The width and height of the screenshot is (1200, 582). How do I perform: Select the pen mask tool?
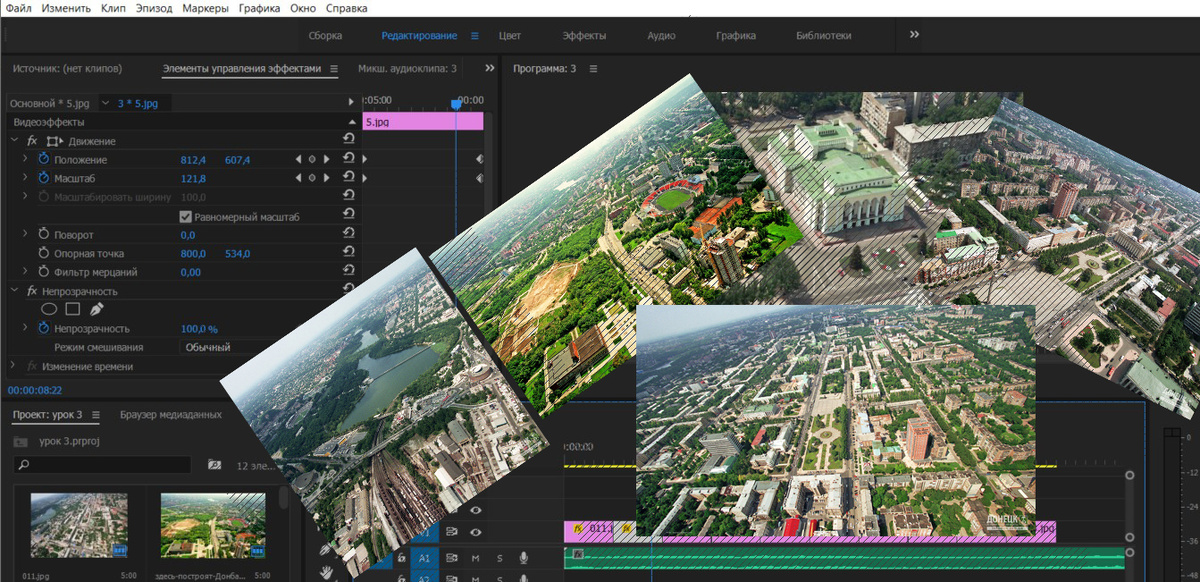96,309
